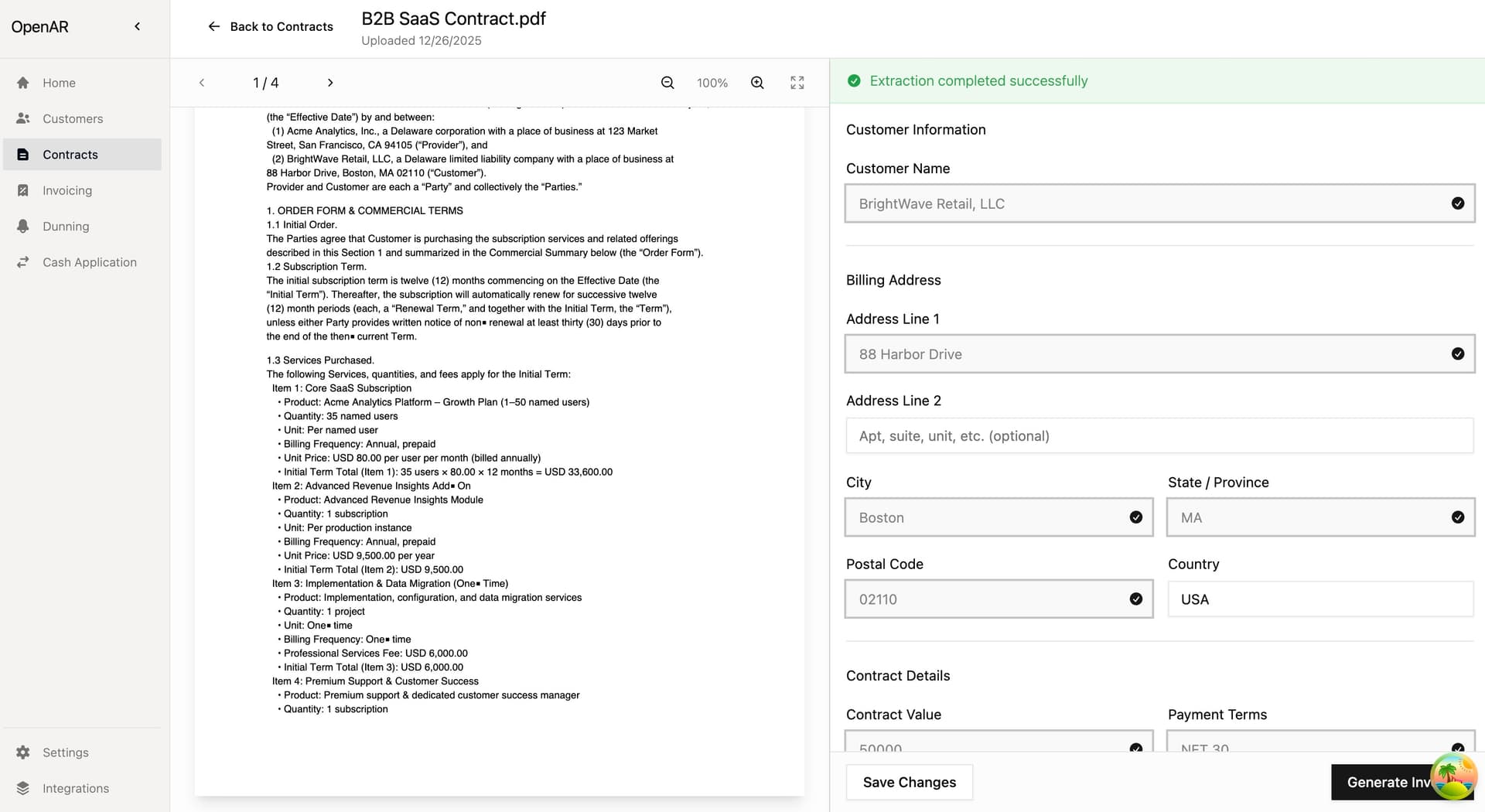Open the Cash Application section
Screen dimensions: 1485x812
click(89, 262)
